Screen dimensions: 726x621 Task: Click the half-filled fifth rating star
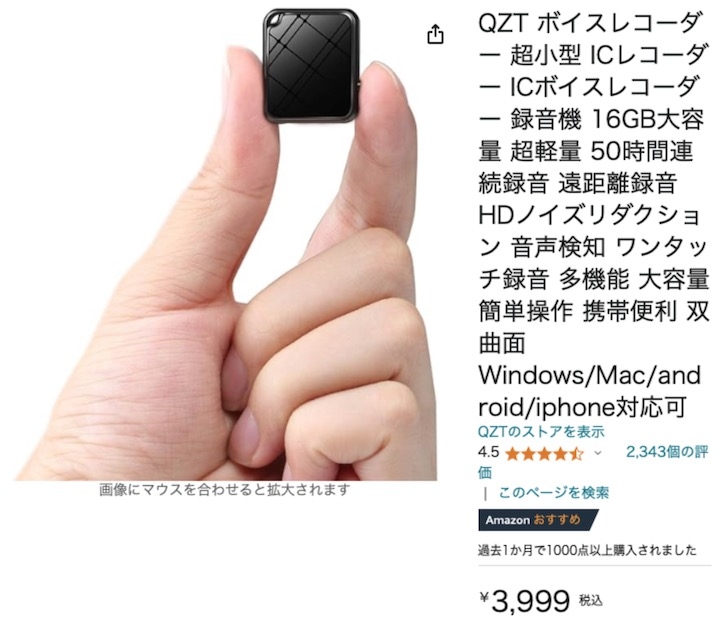pyautogui.click(x=576, y=454)
